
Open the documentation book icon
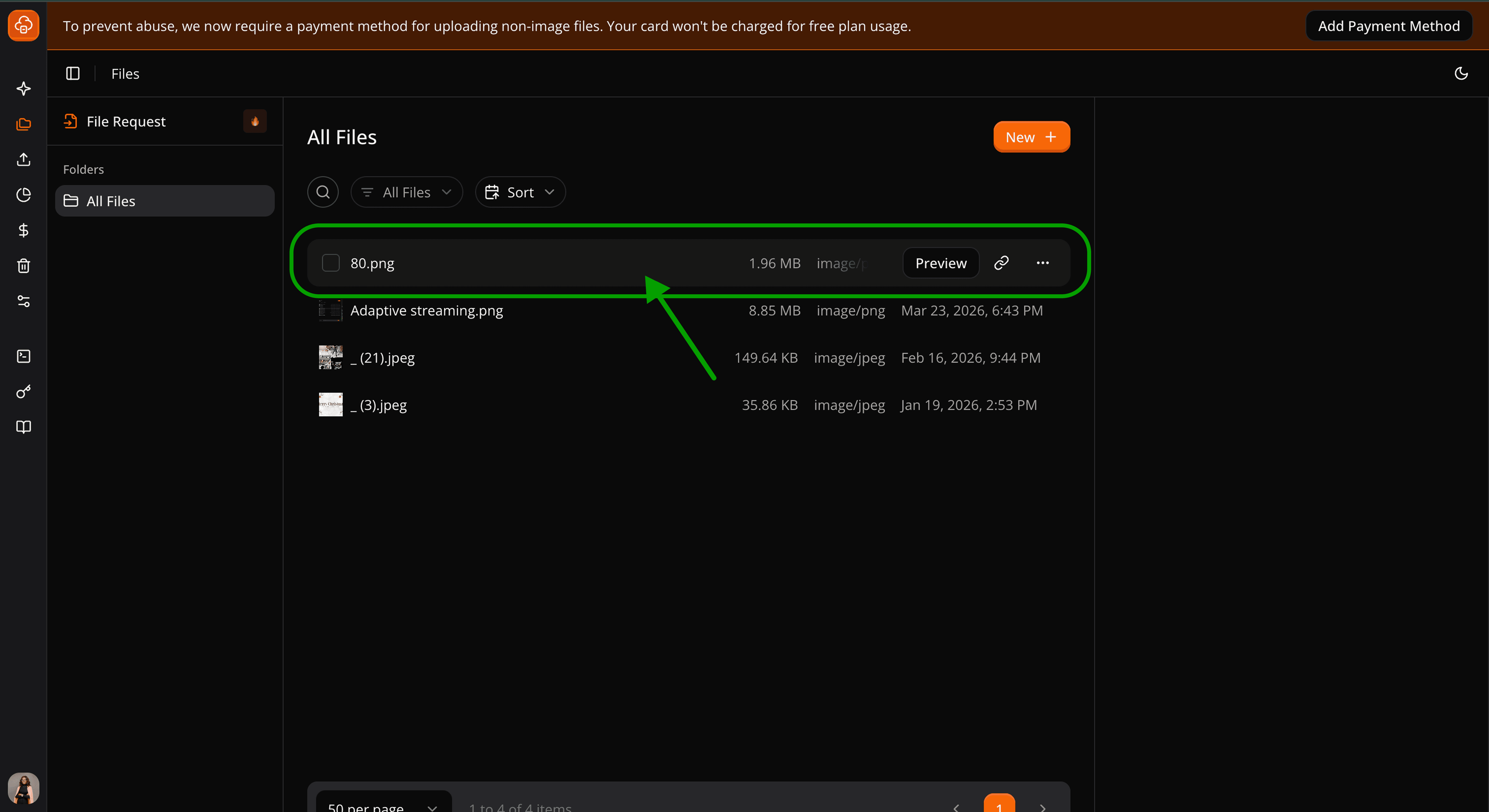point(23,427)
